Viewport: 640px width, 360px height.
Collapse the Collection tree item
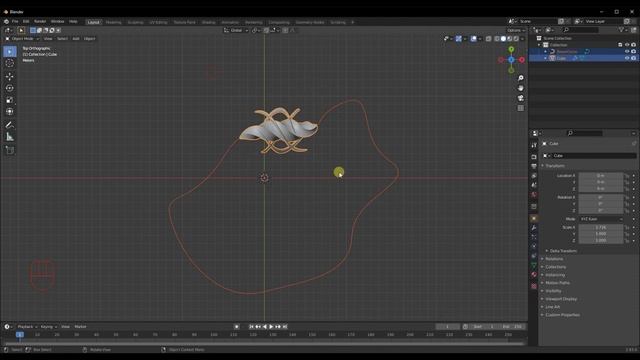point(539,45)
